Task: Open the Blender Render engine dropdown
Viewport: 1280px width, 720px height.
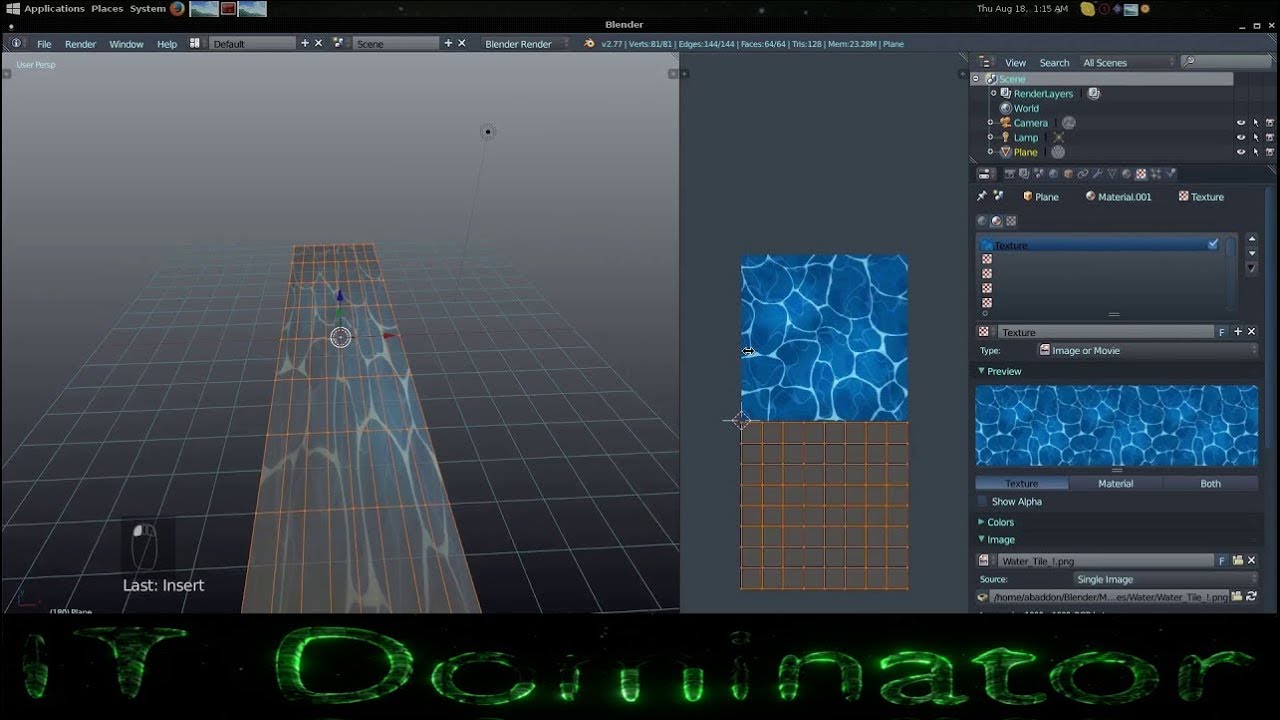Action: [x=526, y=44]
